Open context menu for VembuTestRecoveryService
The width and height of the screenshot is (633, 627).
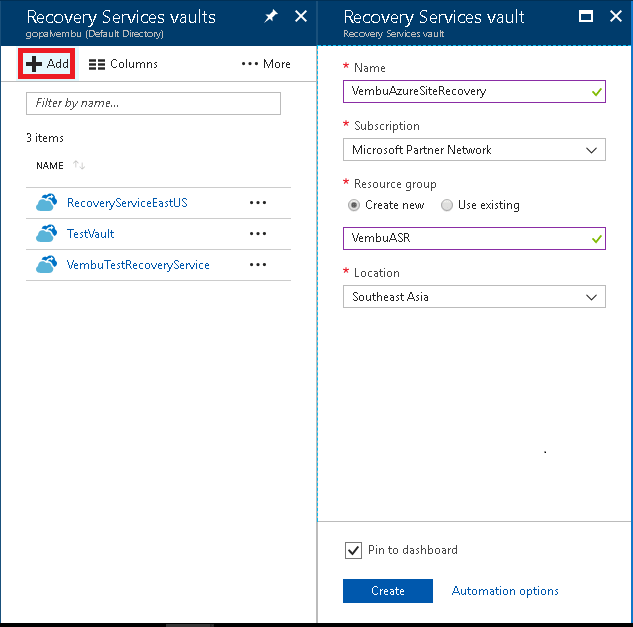click(258, 264)
